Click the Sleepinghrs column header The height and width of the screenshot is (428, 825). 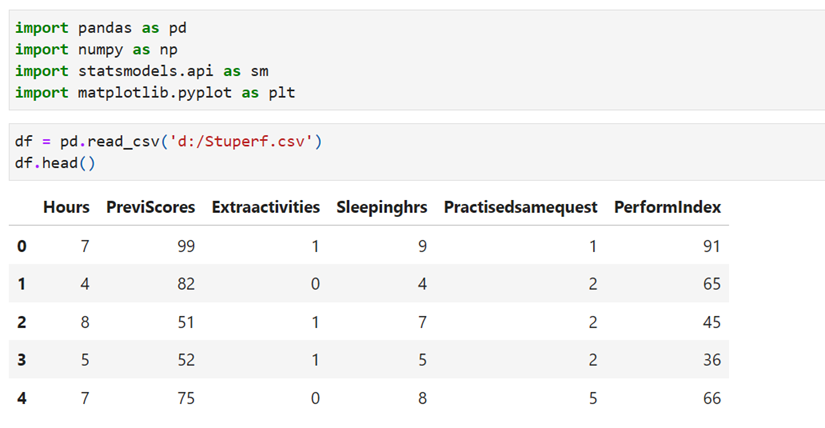tap(382, 207)
